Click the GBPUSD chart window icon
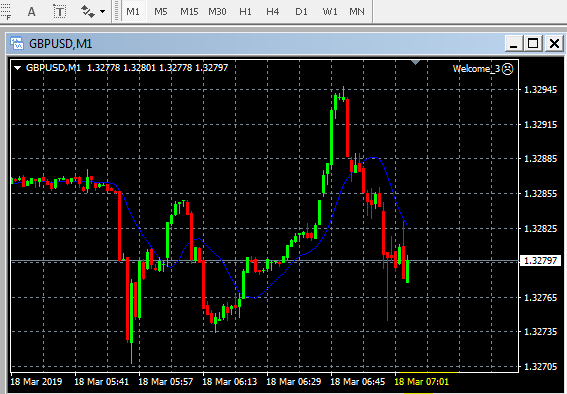The height and width of the screenshot is (394, 567). point(17,43)
